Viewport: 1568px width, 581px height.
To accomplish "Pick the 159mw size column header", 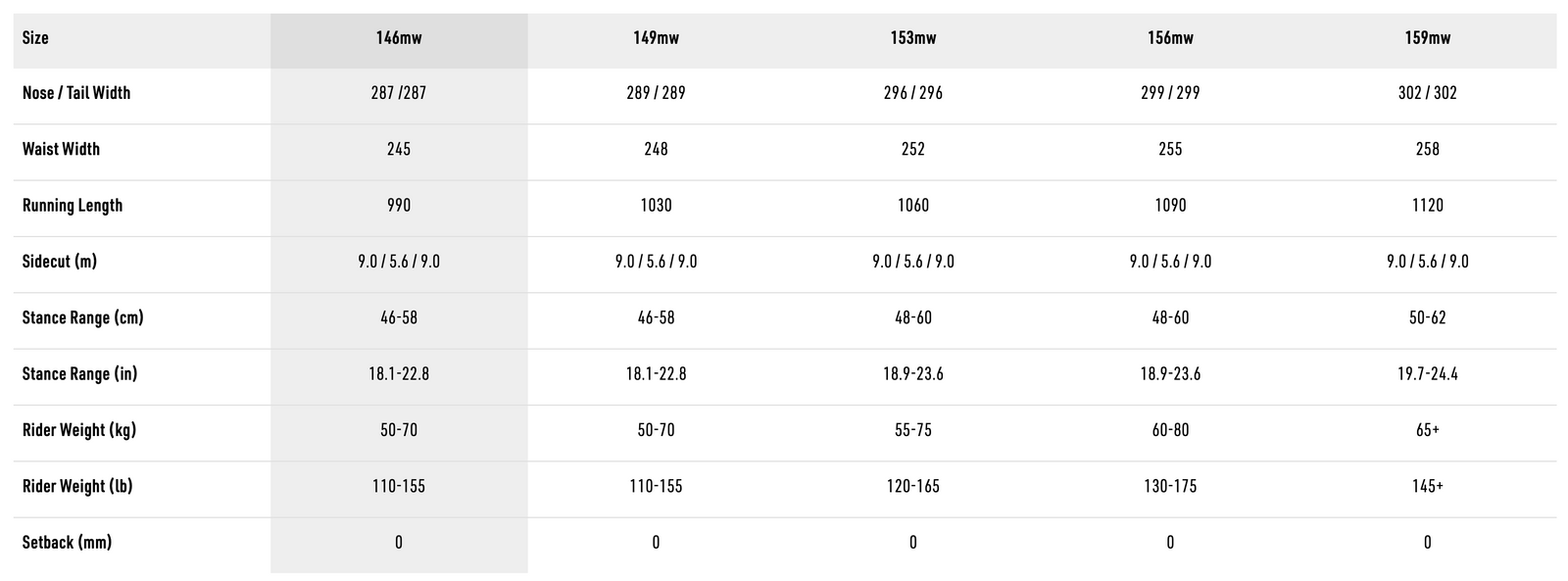I will (1427, 38).
